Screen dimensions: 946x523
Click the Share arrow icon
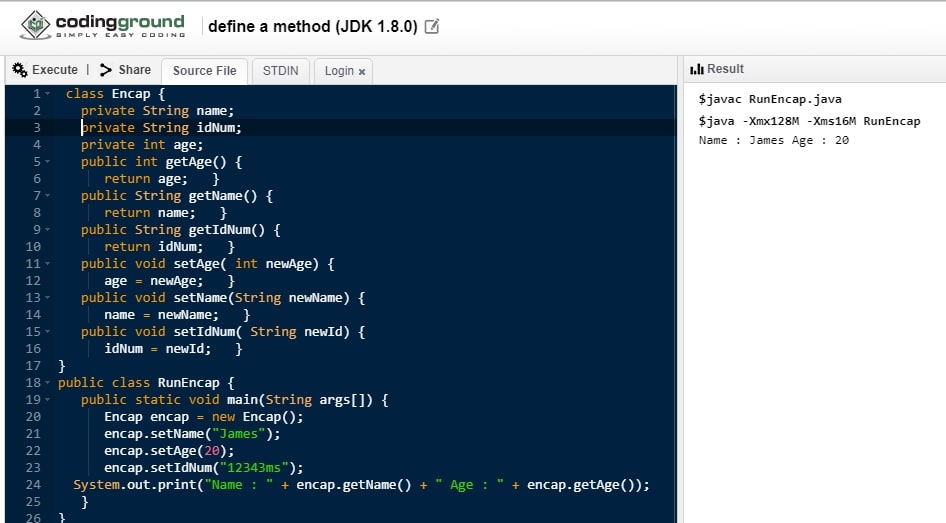[106, 70]
